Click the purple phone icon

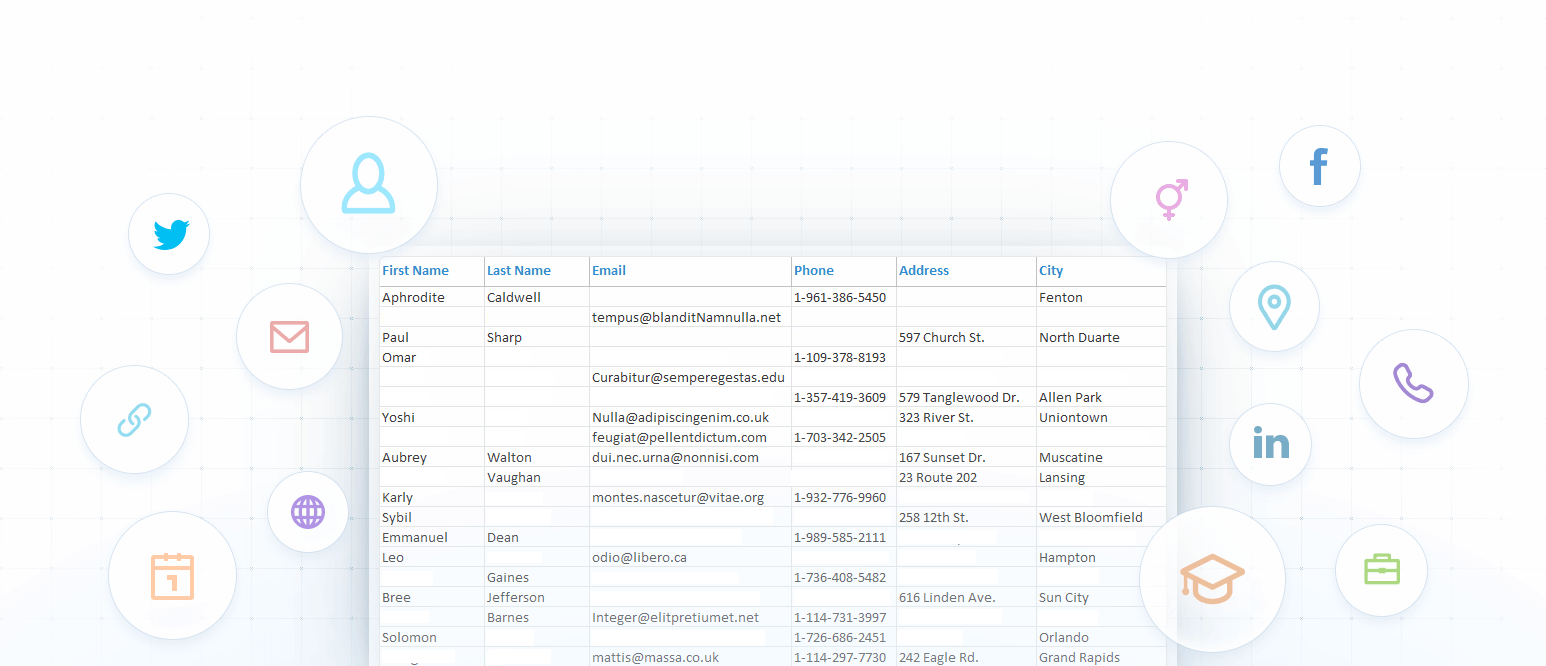(1413, 383)
